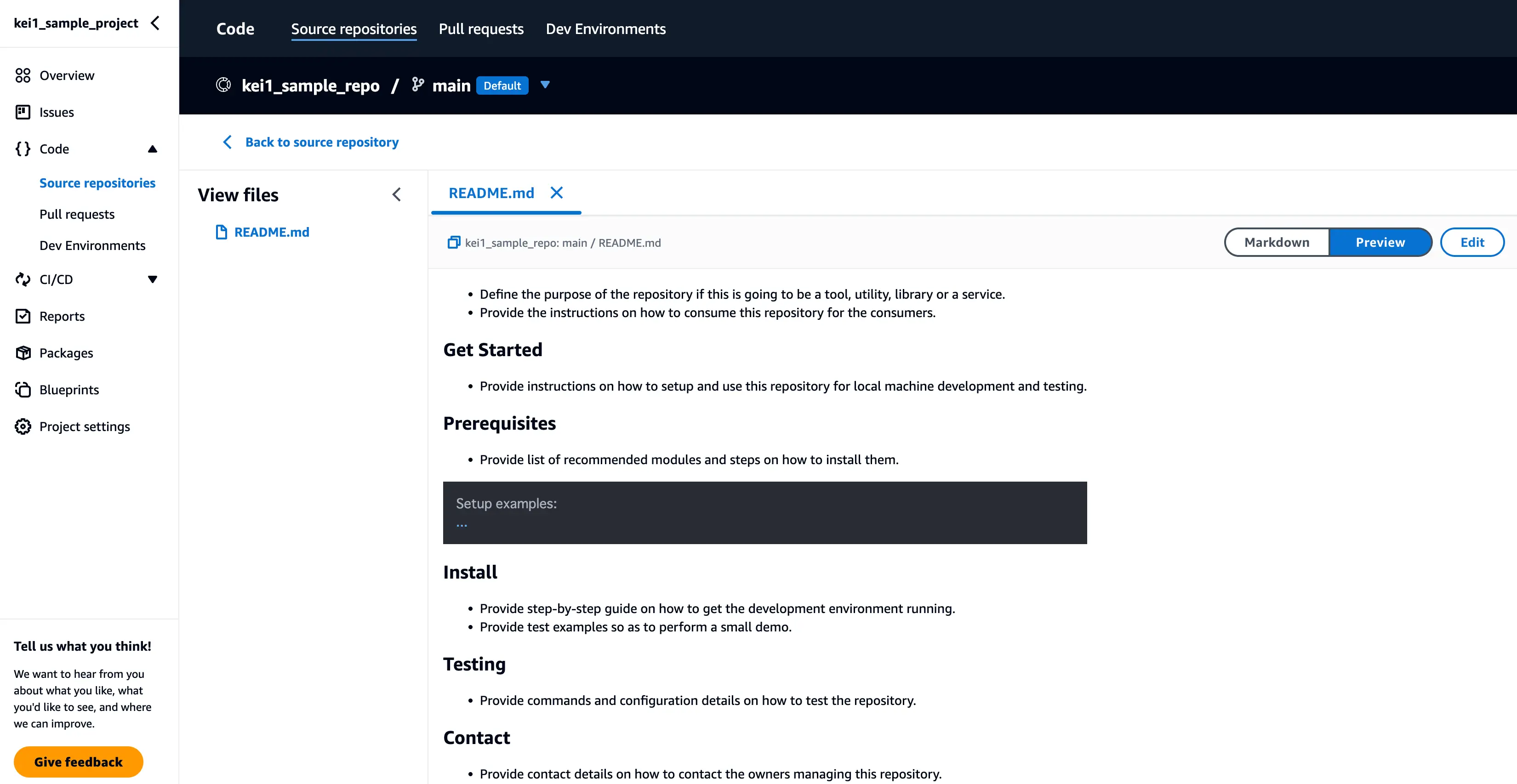
Task: Open Pull requests in sidebar
Action: point(77,214)
